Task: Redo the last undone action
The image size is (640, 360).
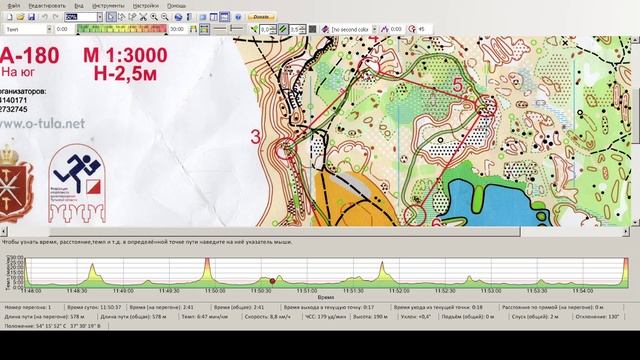Action: [x=56, y=17]
